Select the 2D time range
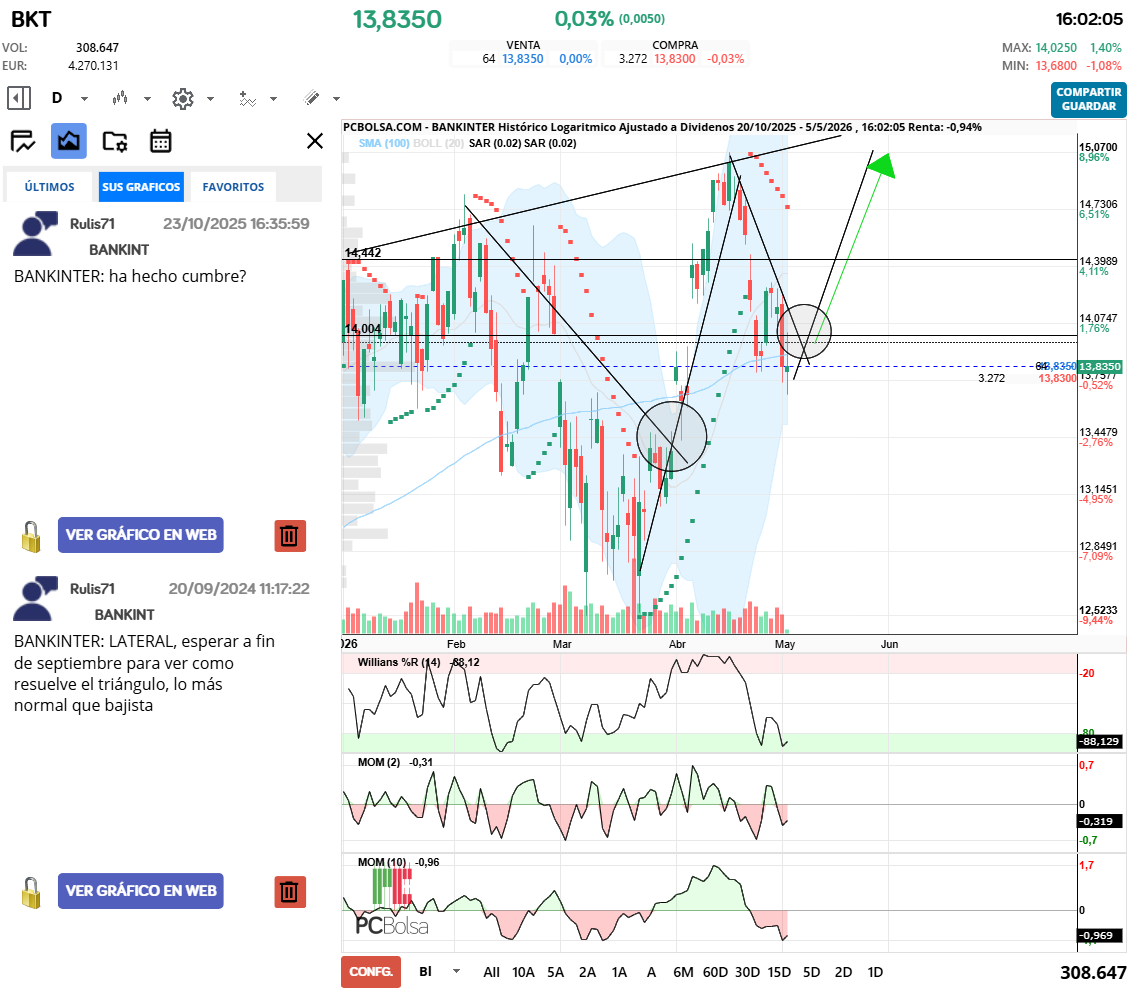This screenshot has height=993, width=1142. click(x=843, y=972)
